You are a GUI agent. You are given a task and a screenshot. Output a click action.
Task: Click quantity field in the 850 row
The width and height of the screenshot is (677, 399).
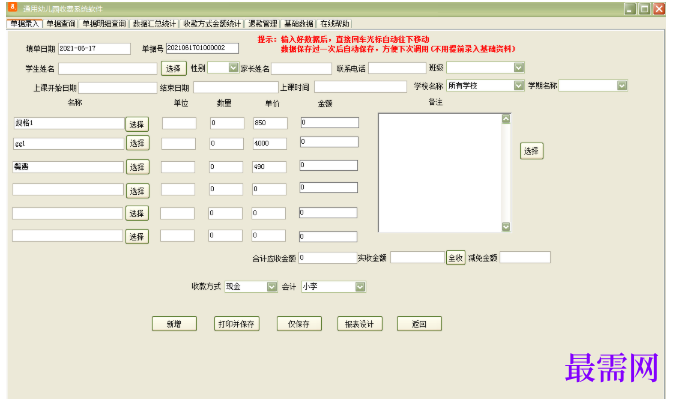tap(227, 123)
